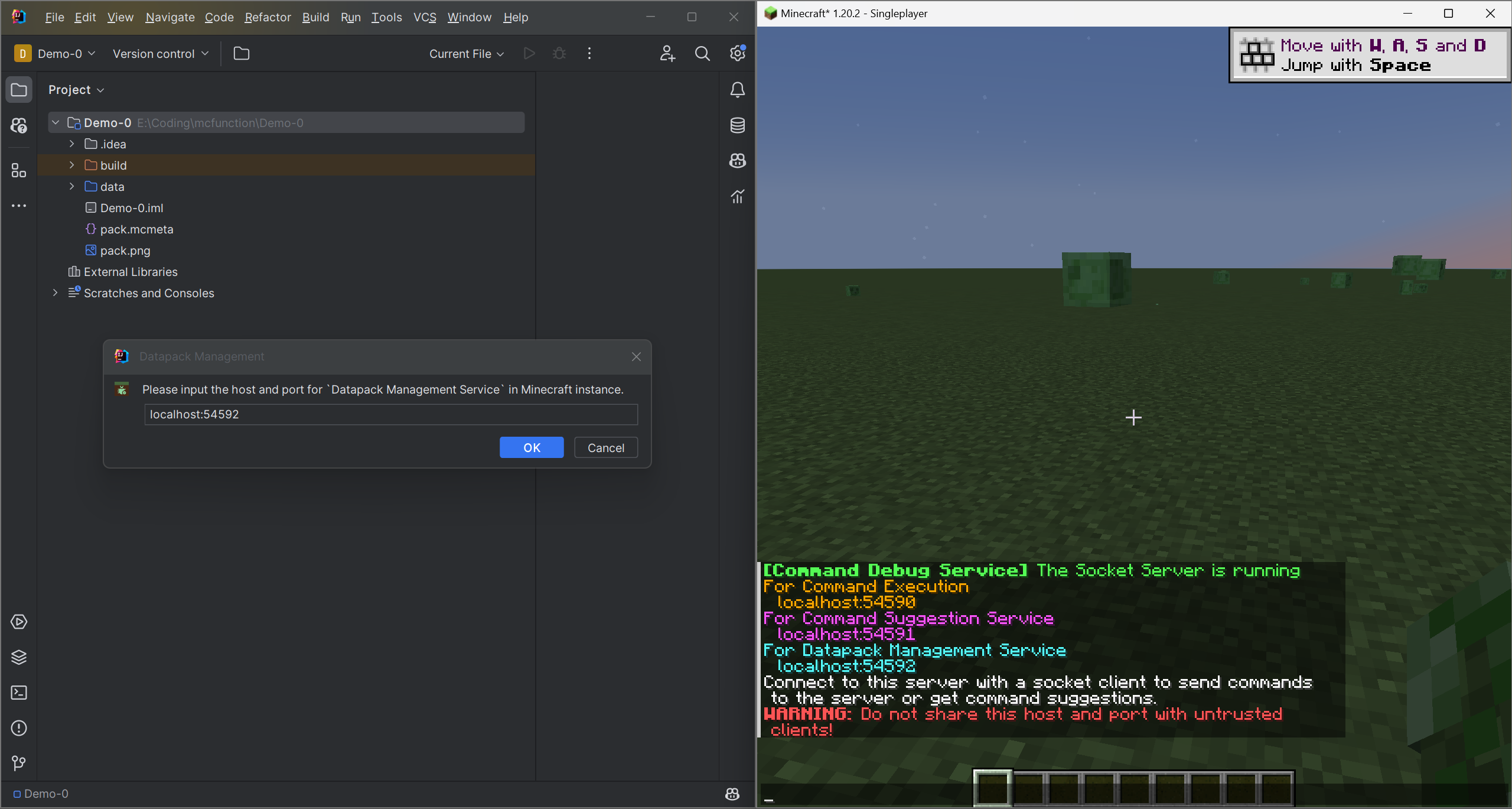Open the Services tool window icon
Screen dimensions: 1512x809
[19, 622]
